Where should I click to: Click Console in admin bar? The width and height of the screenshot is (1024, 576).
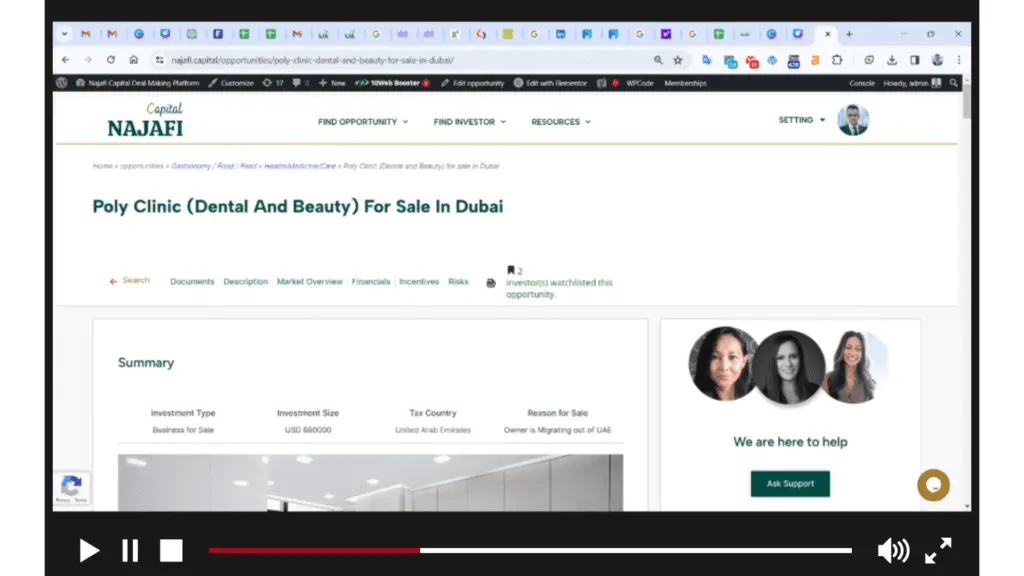pyautogui.click(x=861, y=83)
